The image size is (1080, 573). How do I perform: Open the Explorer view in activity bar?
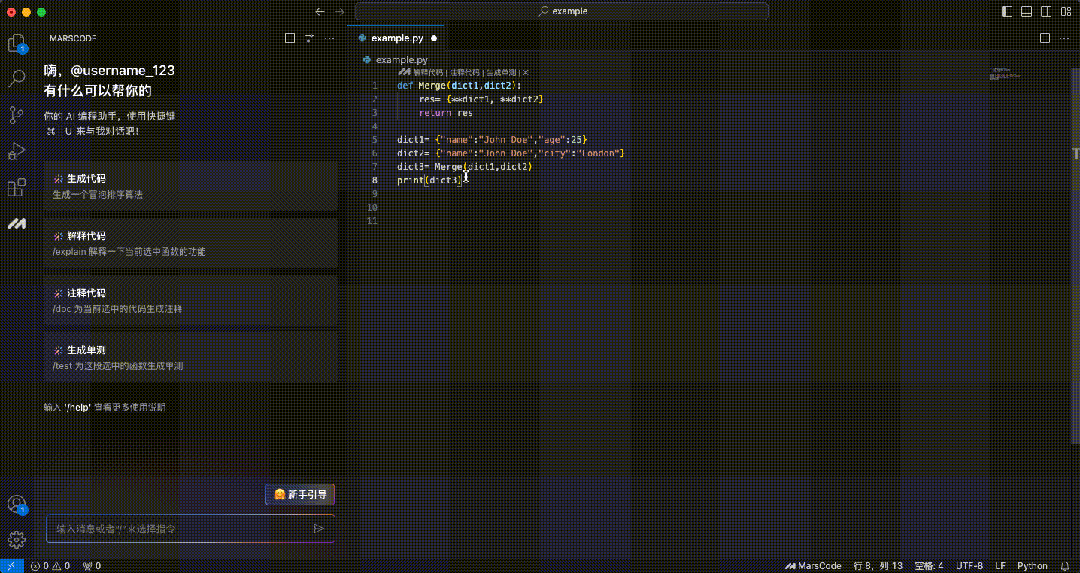point(16,43)
